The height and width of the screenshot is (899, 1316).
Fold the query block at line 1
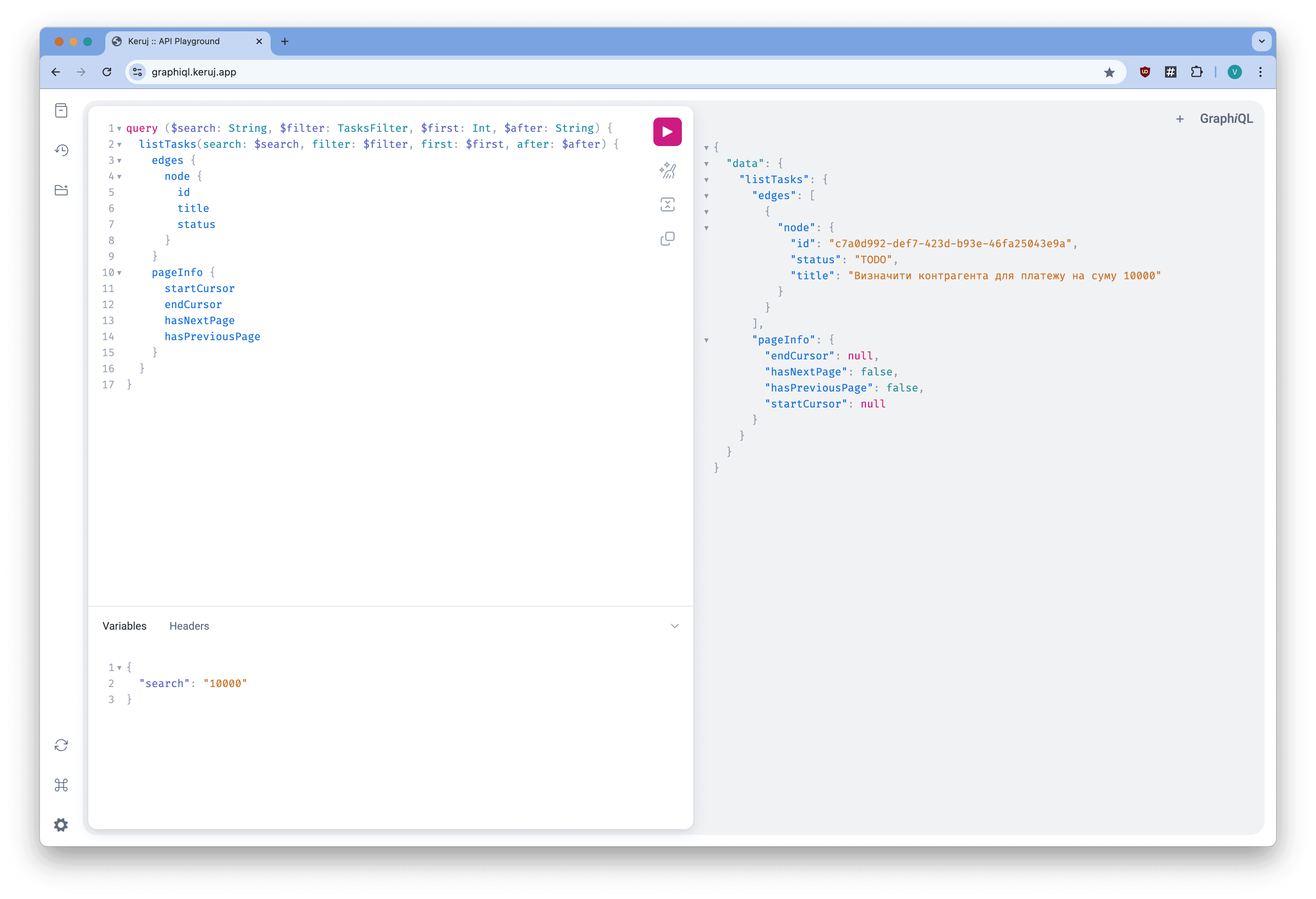click(x=120, y=129)
